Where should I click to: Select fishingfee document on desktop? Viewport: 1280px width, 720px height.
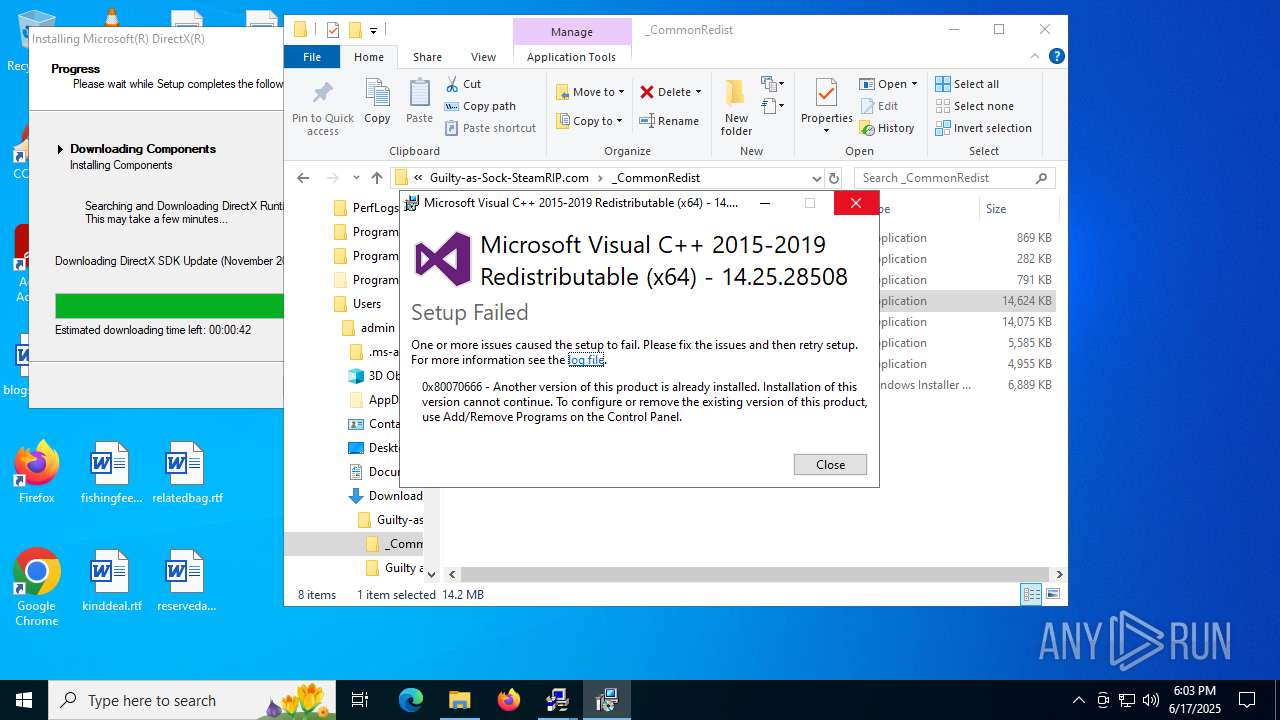[x=111, y=472]
